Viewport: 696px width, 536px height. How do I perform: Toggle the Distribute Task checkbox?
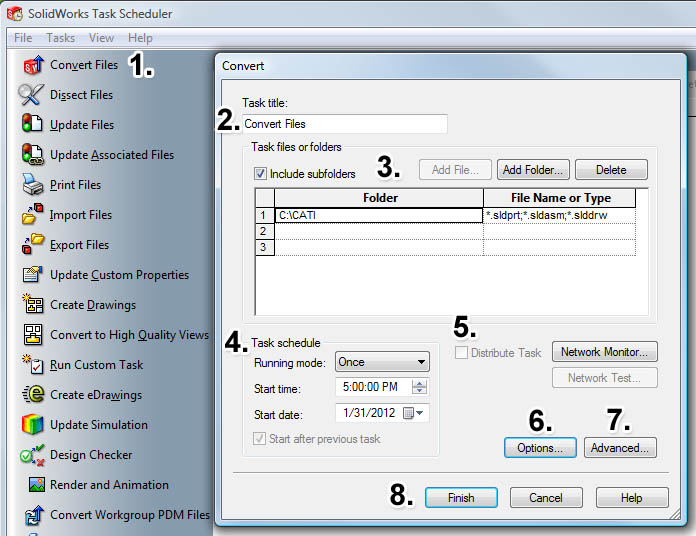[461, 353]
